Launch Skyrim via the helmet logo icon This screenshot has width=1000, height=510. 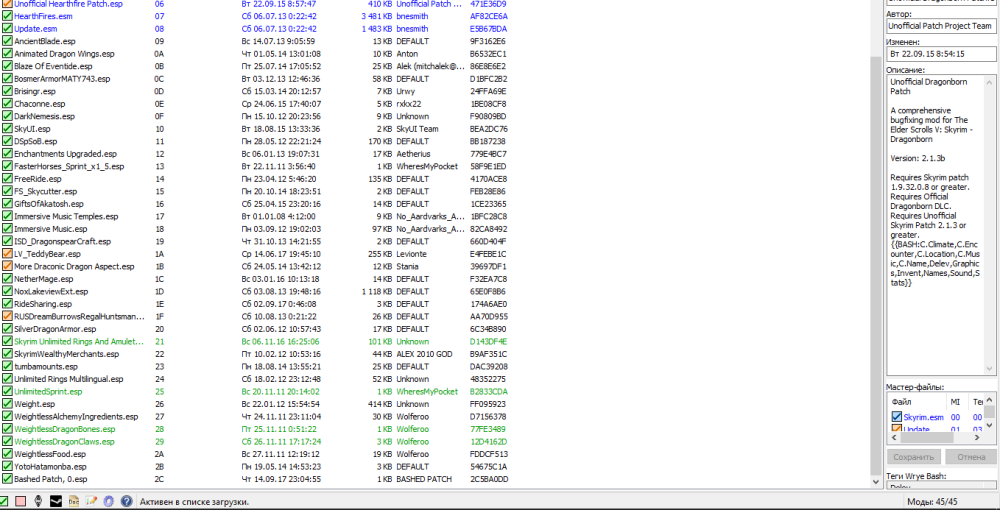[x=39, y=501]
